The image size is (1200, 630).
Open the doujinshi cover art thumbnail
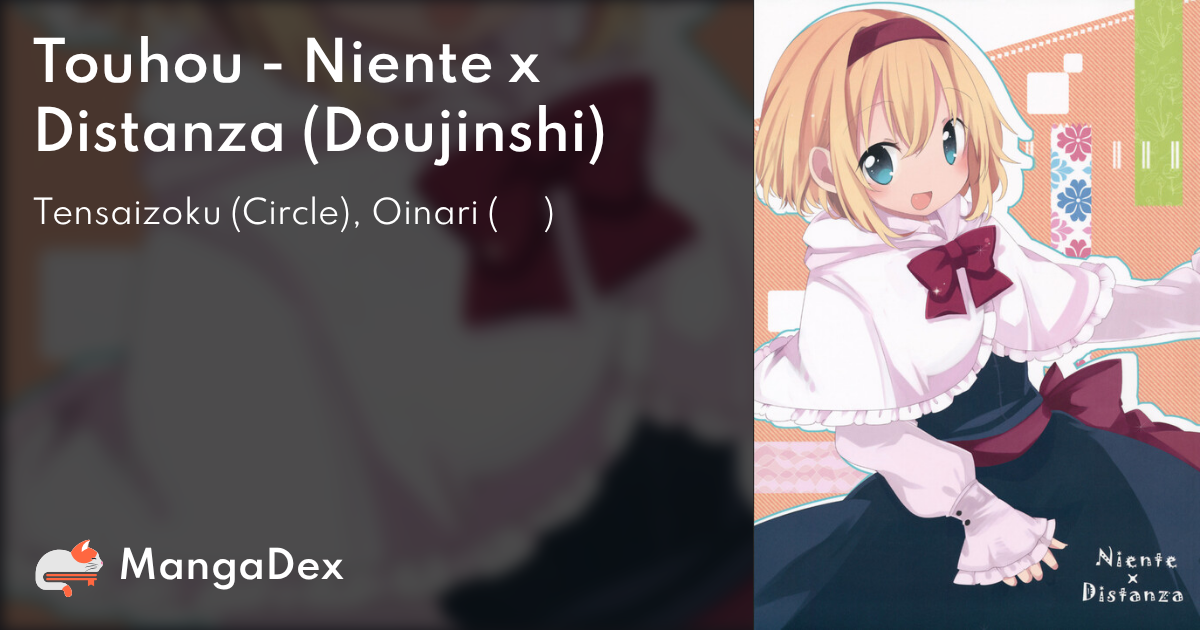click(977, 315)
